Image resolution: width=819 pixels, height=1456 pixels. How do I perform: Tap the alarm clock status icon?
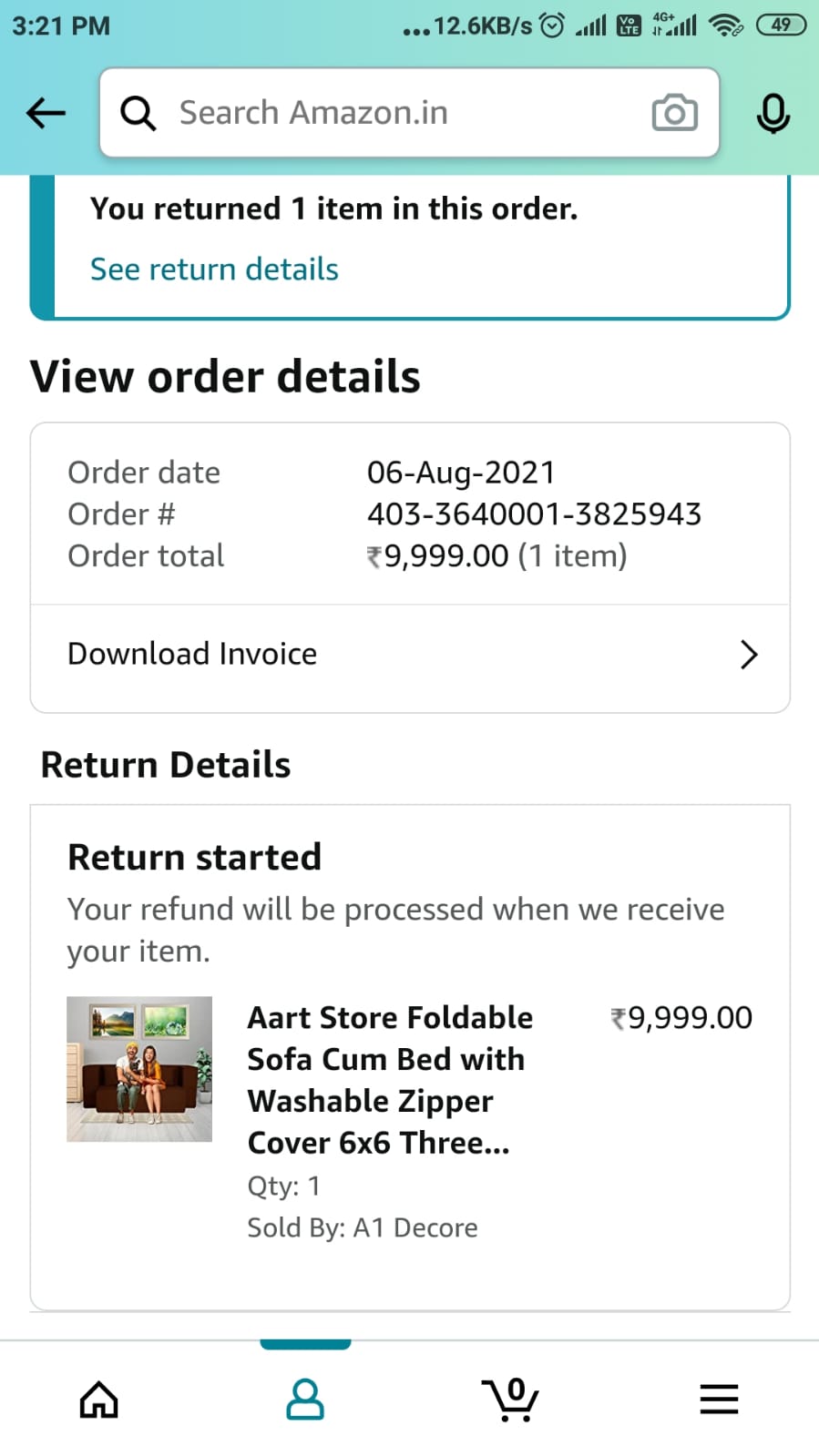(x=552, y=25)
